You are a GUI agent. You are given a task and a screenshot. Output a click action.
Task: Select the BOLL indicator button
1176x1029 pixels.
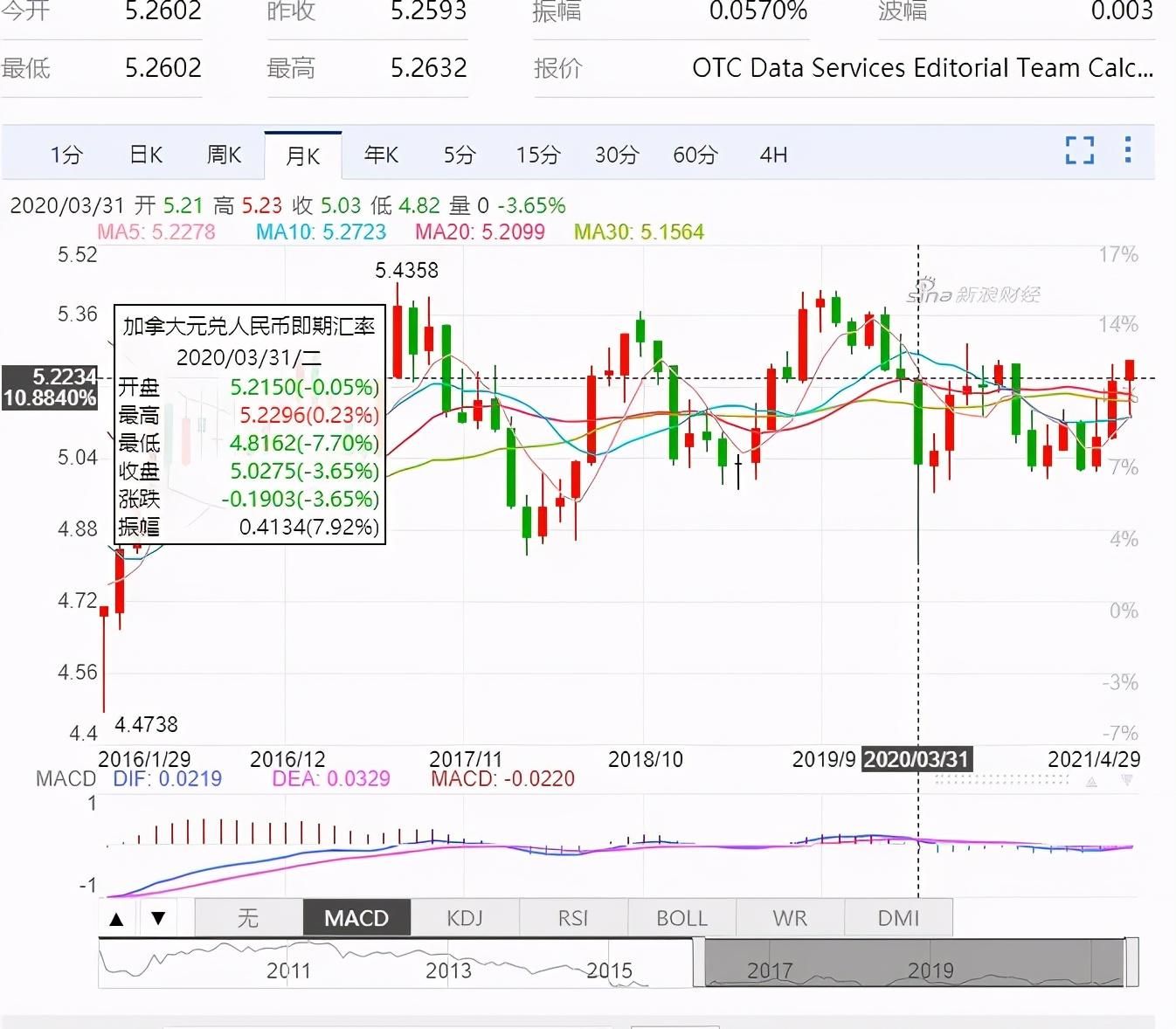click(x=681, y=918)
